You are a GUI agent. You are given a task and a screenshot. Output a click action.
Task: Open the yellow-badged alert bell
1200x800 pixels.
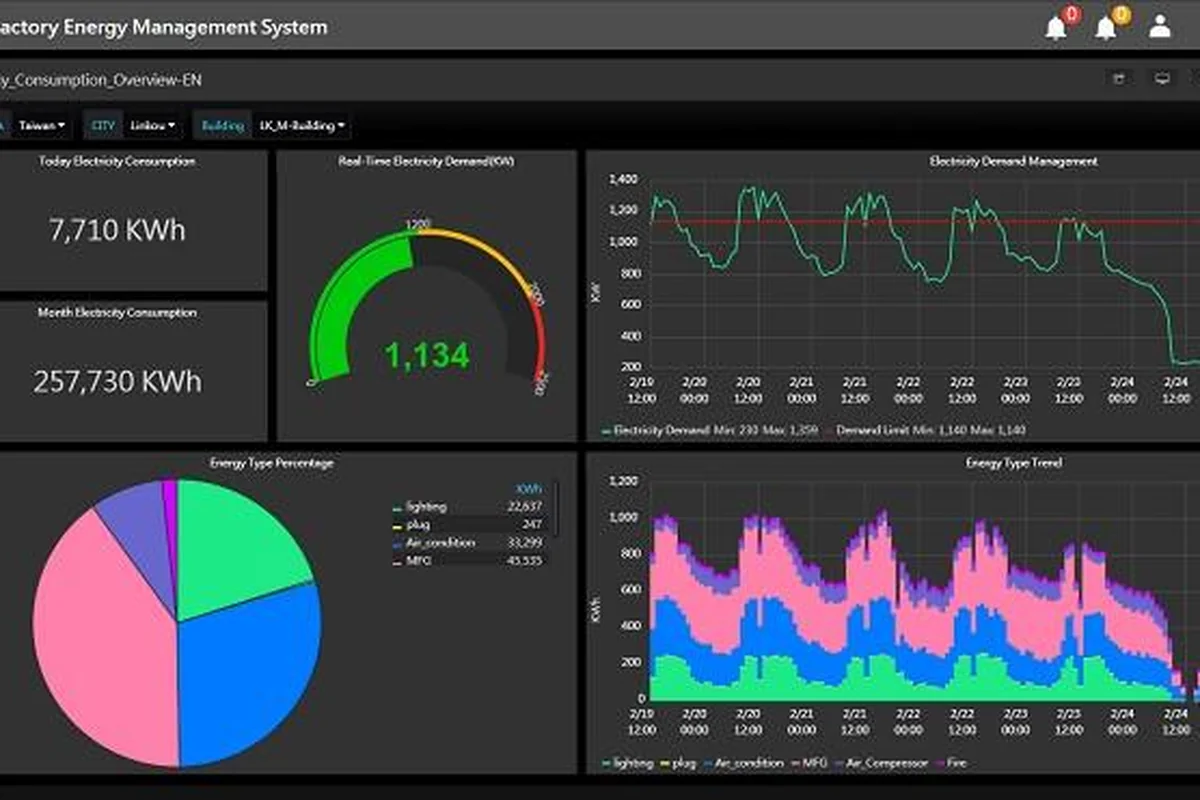1106,28
